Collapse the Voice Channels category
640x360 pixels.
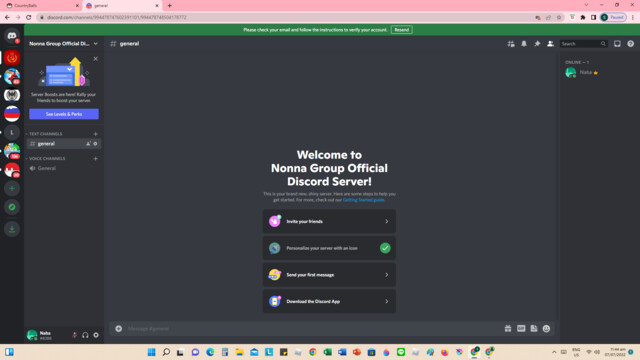pos(46,158)
